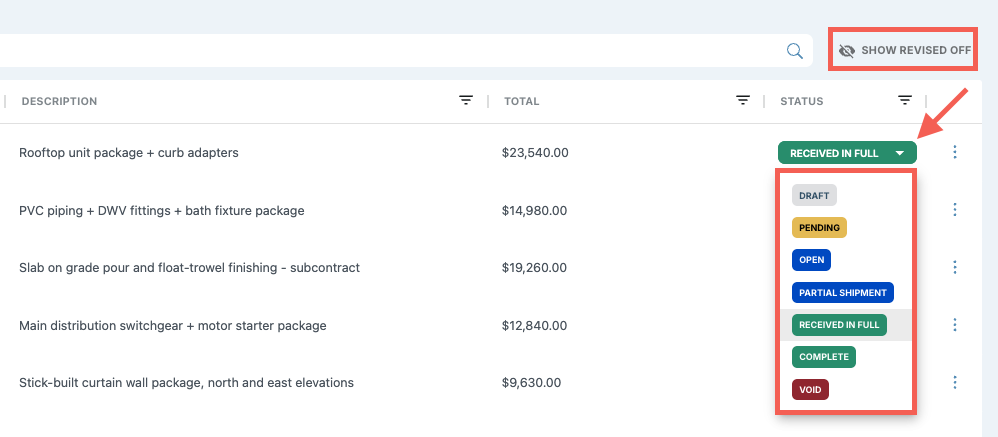Click the Description column header

59,101
